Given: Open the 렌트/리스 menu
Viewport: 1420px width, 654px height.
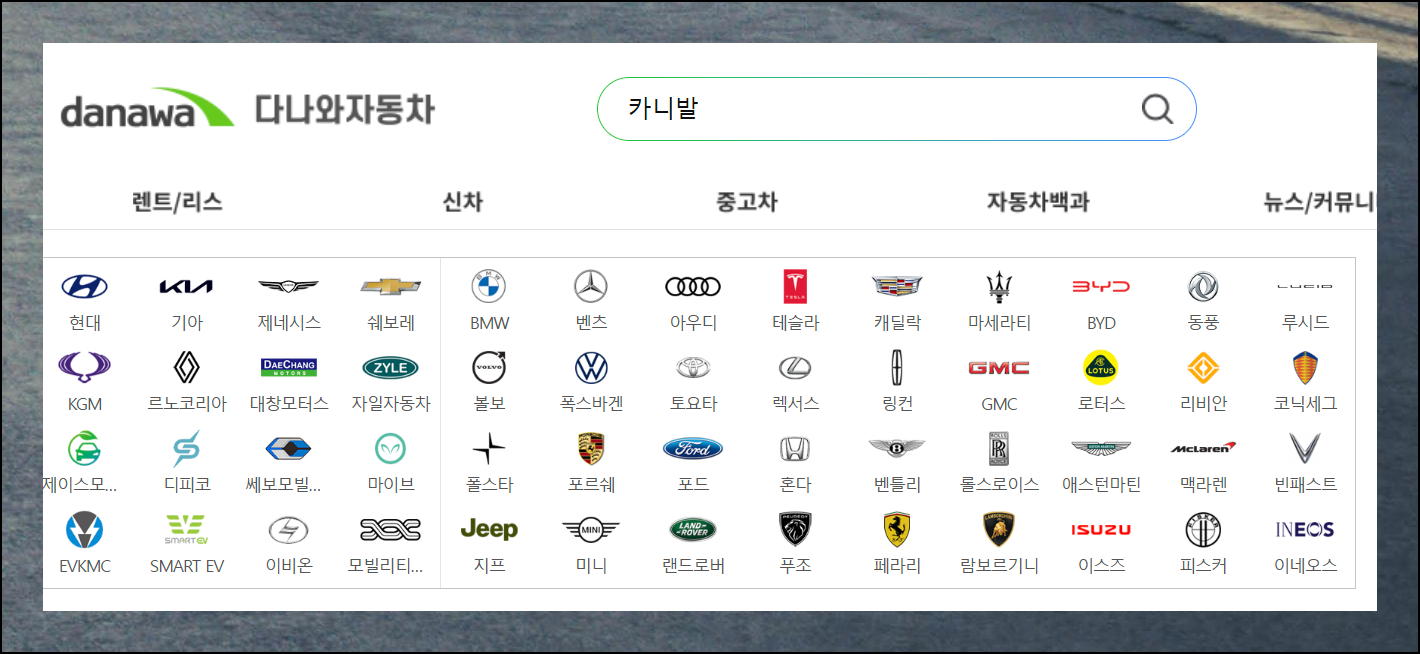Looking at the screenshot, I should [x=177, y=201].
